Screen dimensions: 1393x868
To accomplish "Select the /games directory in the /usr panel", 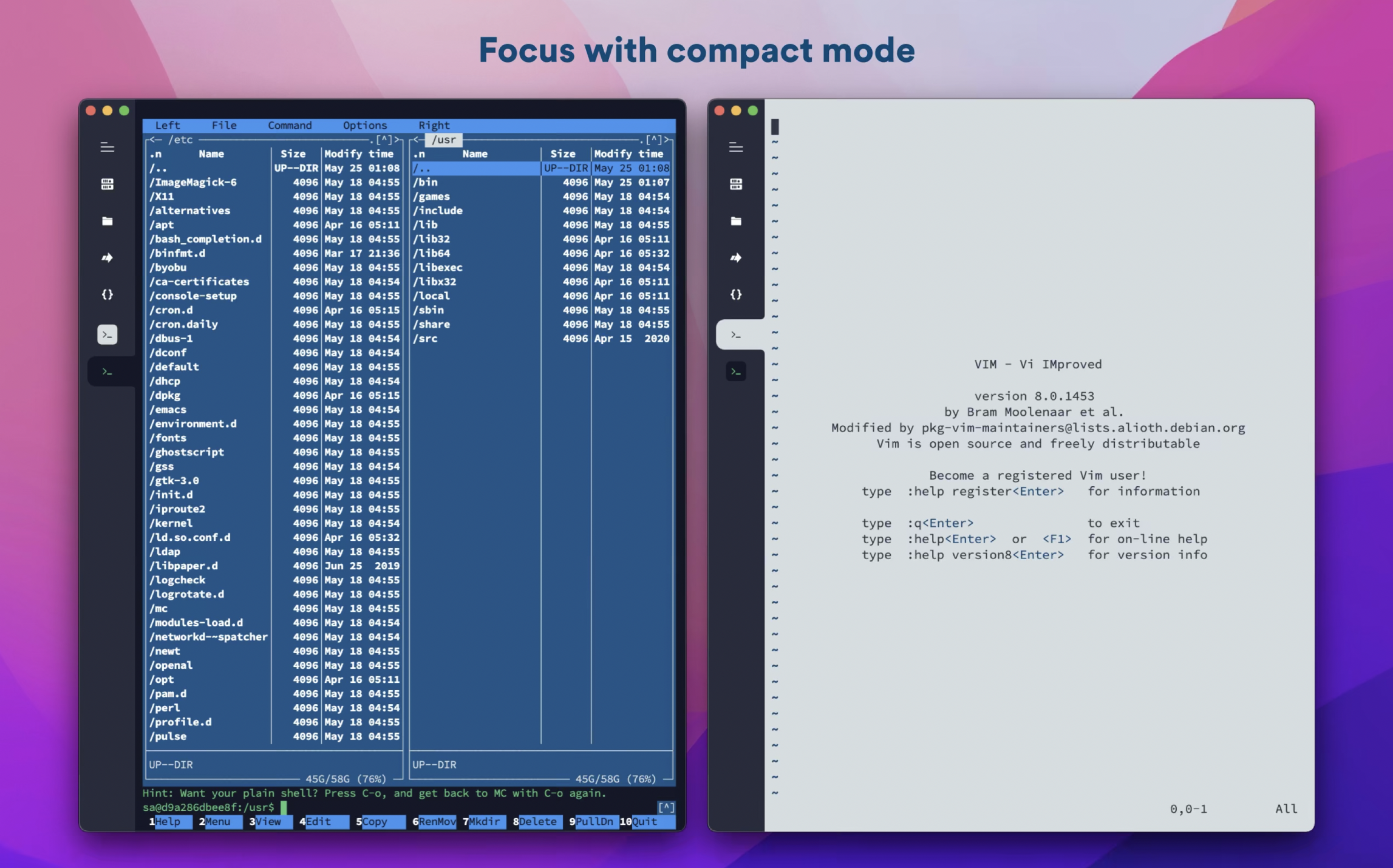I will coord(432,197).
